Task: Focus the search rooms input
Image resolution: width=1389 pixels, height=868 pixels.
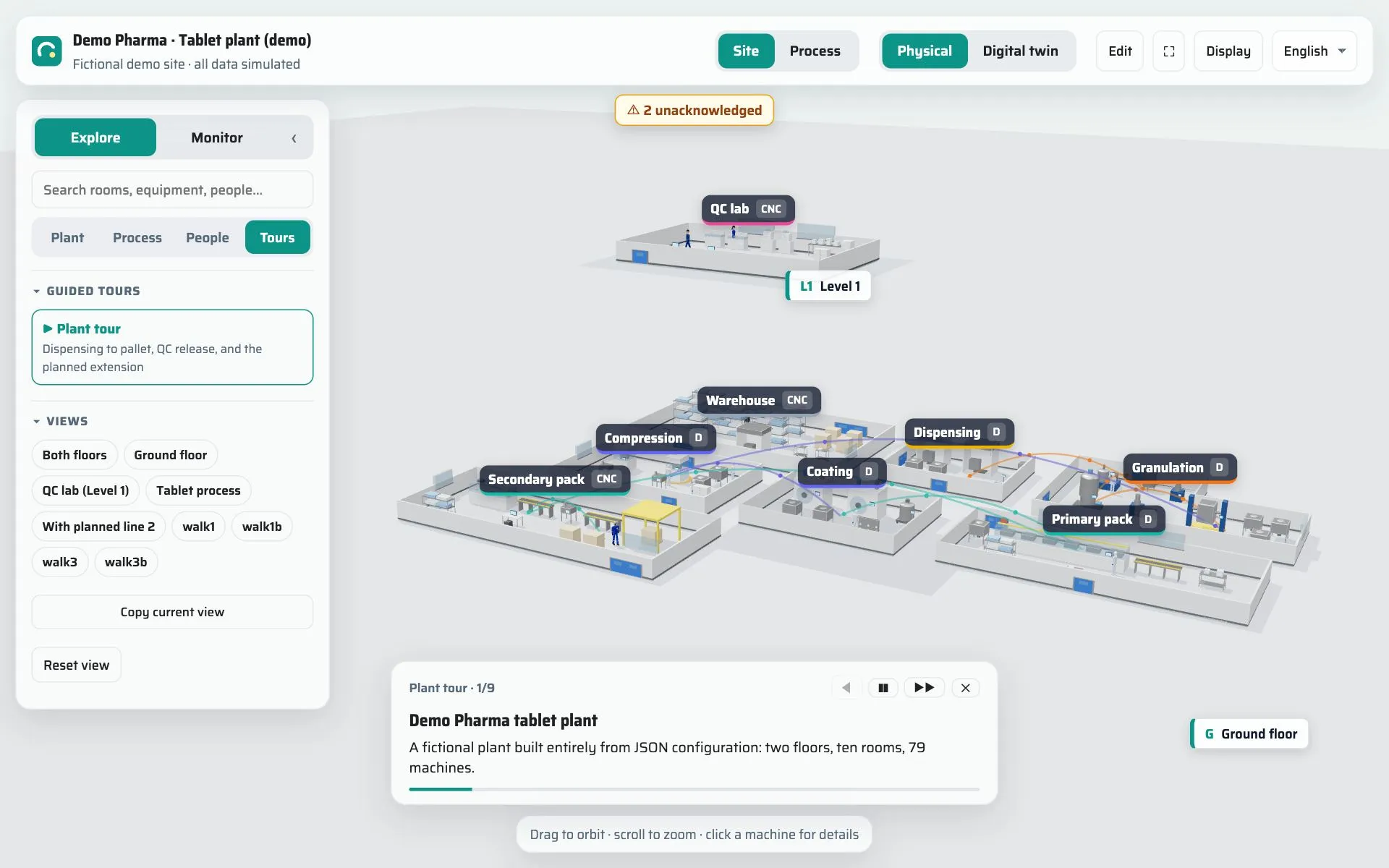Action: pos(172,190)
